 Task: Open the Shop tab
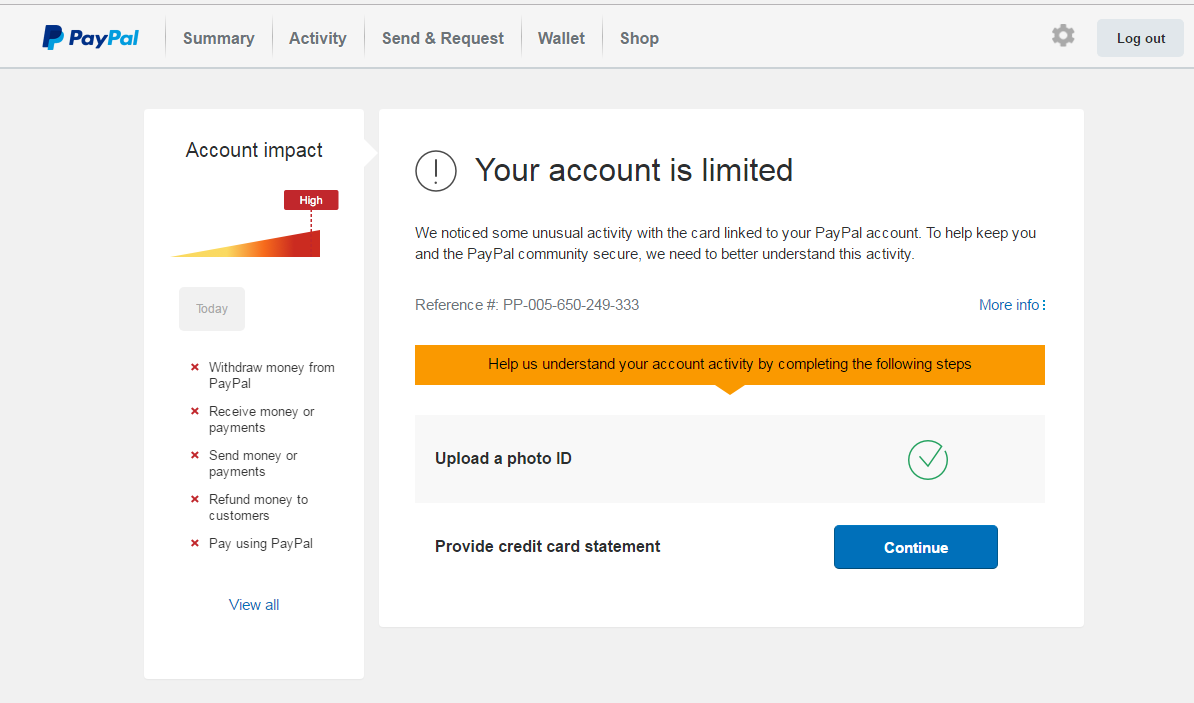coord(639,38)
